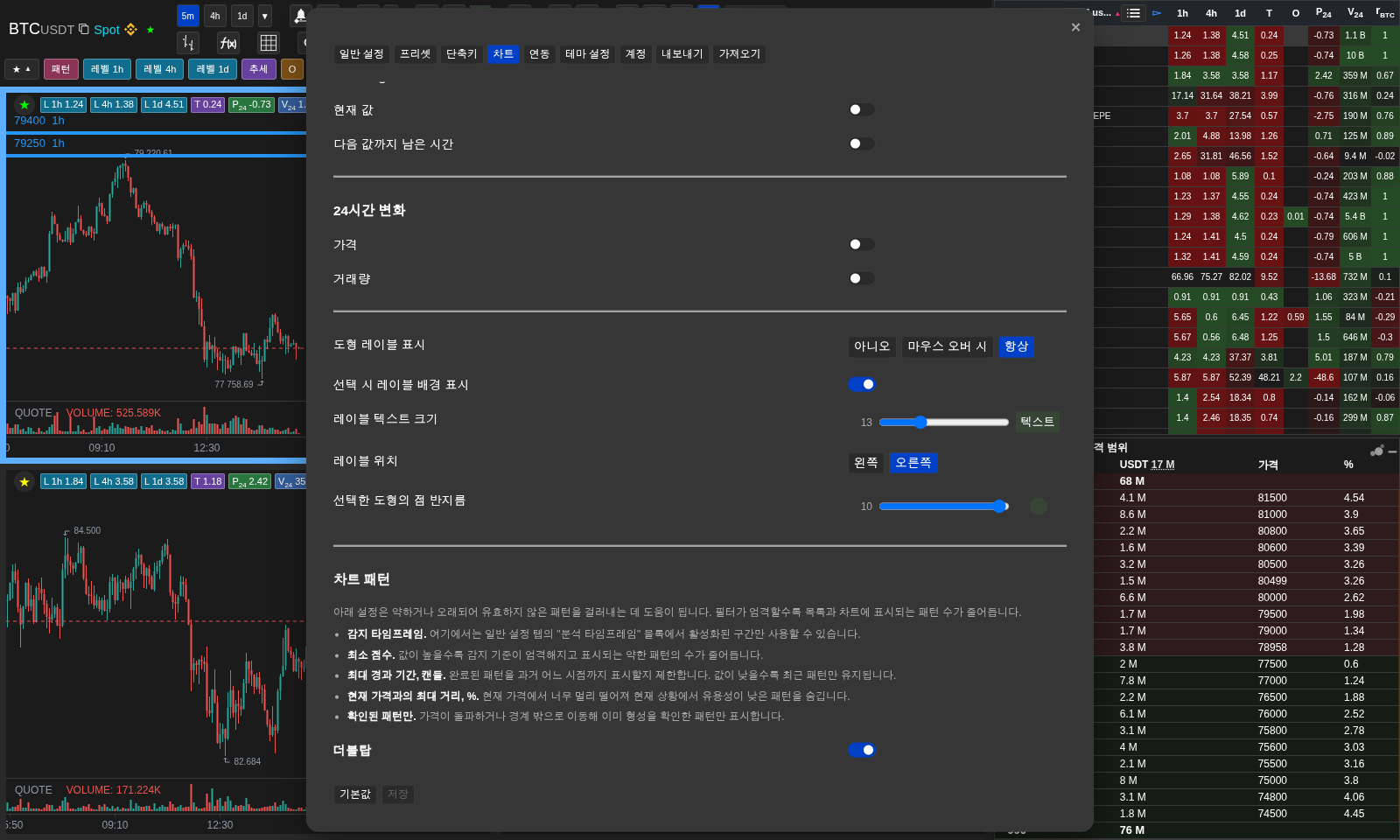The image size is (1400, 840).
Task: Disable the 더블탑 pattern toggle
Action: pos(861,750)
